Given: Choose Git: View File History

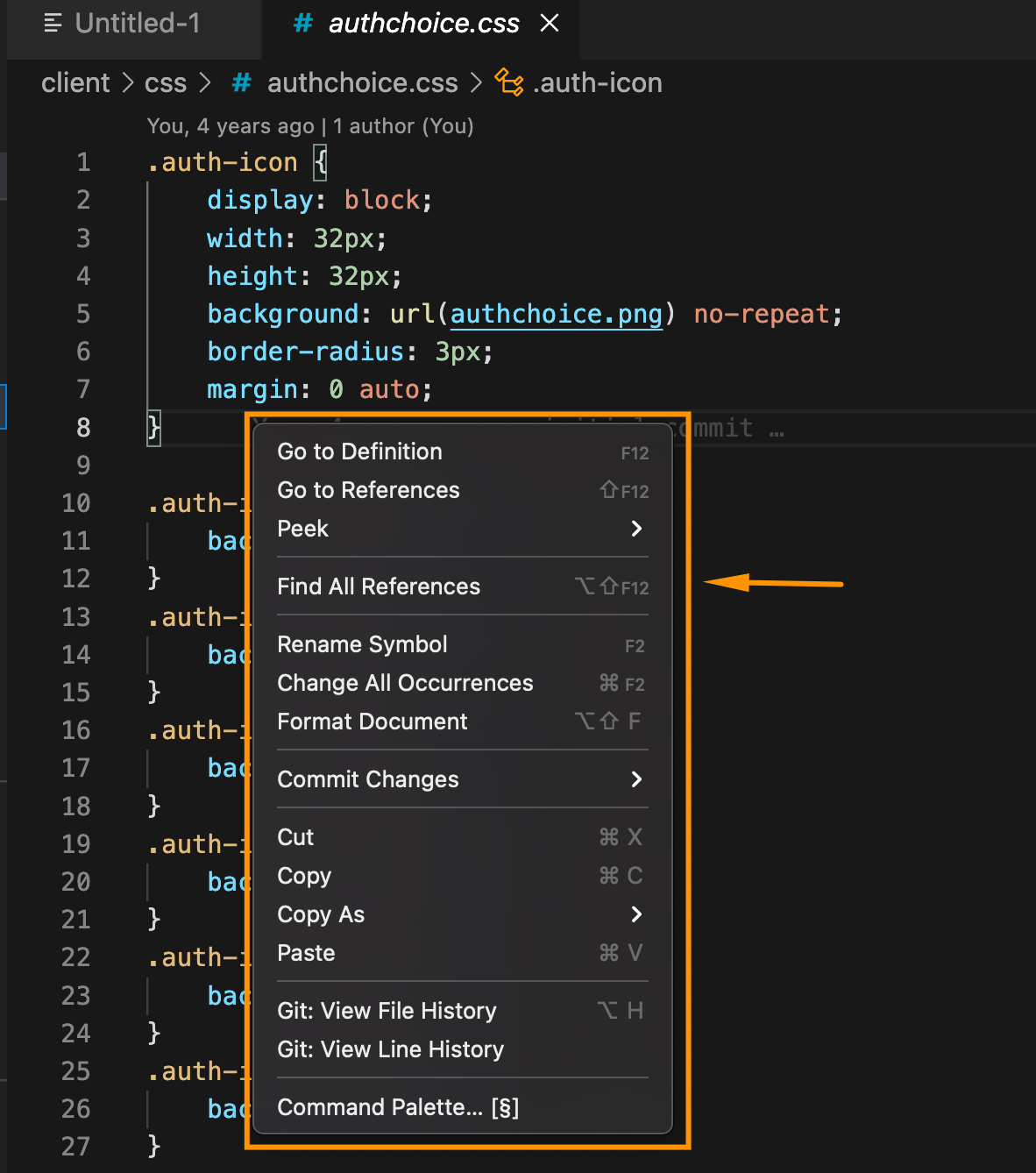Looking at the screenshot, I should tap(463, 1012).
